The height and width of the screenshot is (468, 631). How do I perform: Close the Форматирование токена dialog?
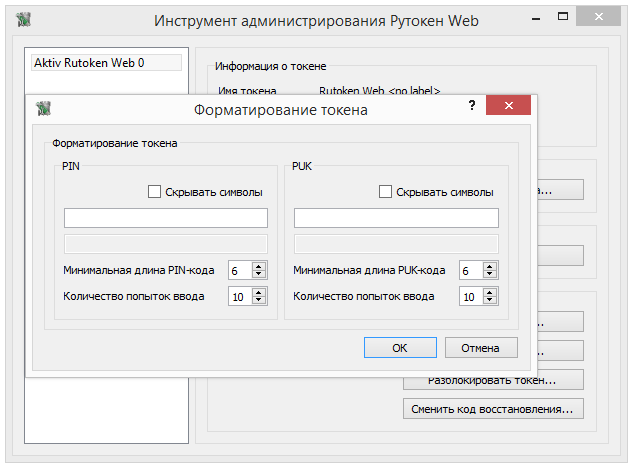point(508,105)
